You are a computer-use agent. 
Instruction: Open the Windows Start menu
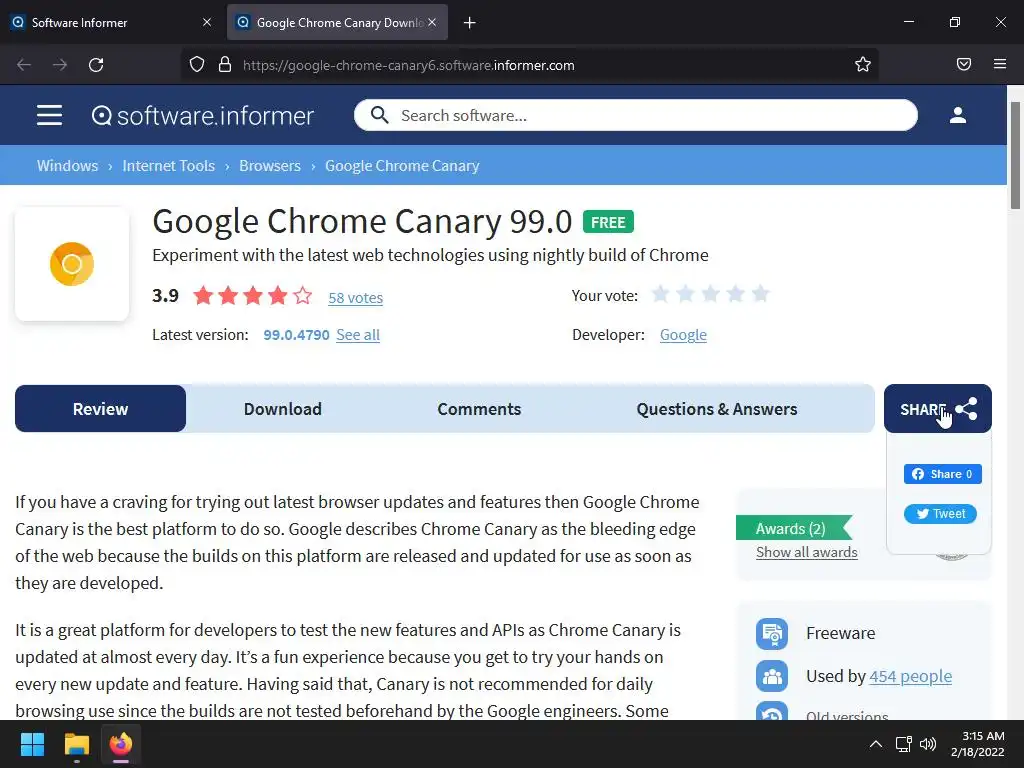click(32, 744)
